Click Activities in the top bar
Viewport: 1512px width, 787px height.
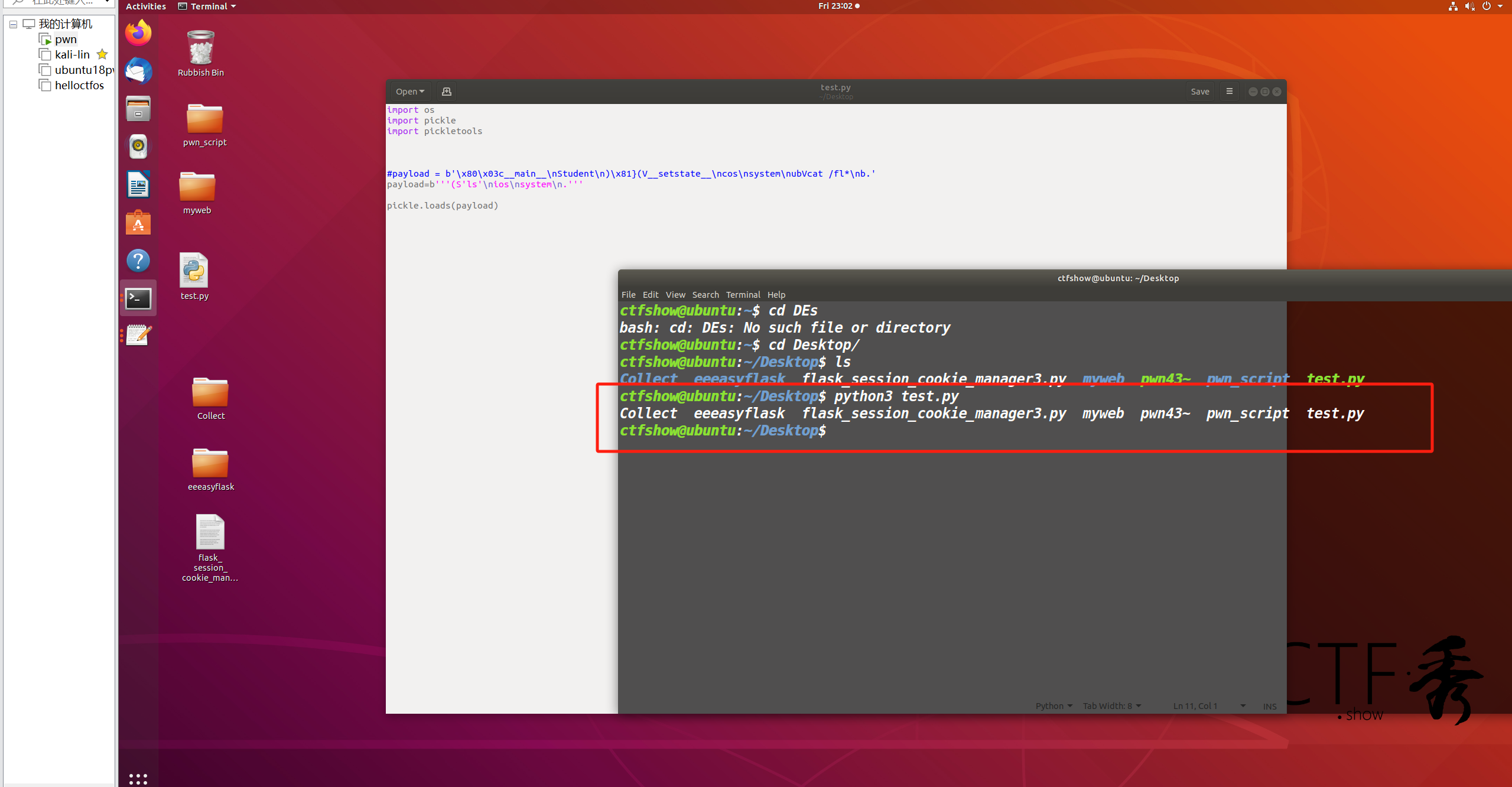click(146, 6)
